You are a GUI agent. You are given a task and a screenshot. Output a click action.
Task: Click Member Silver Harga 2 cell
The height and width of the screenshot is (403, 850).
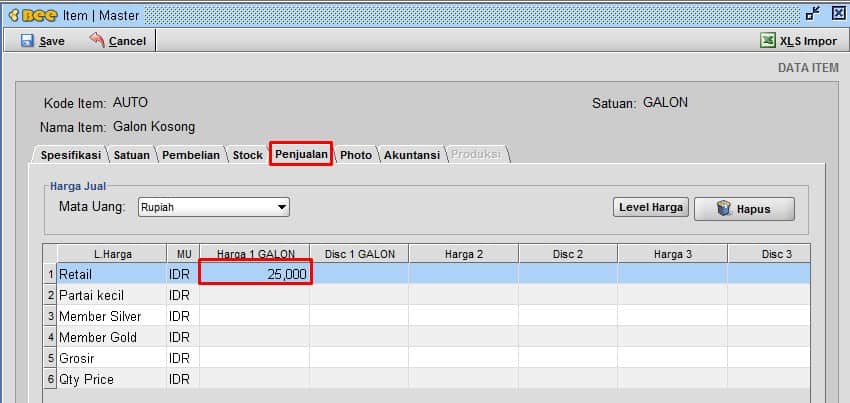pyautogui.click(x=464, y=316)
